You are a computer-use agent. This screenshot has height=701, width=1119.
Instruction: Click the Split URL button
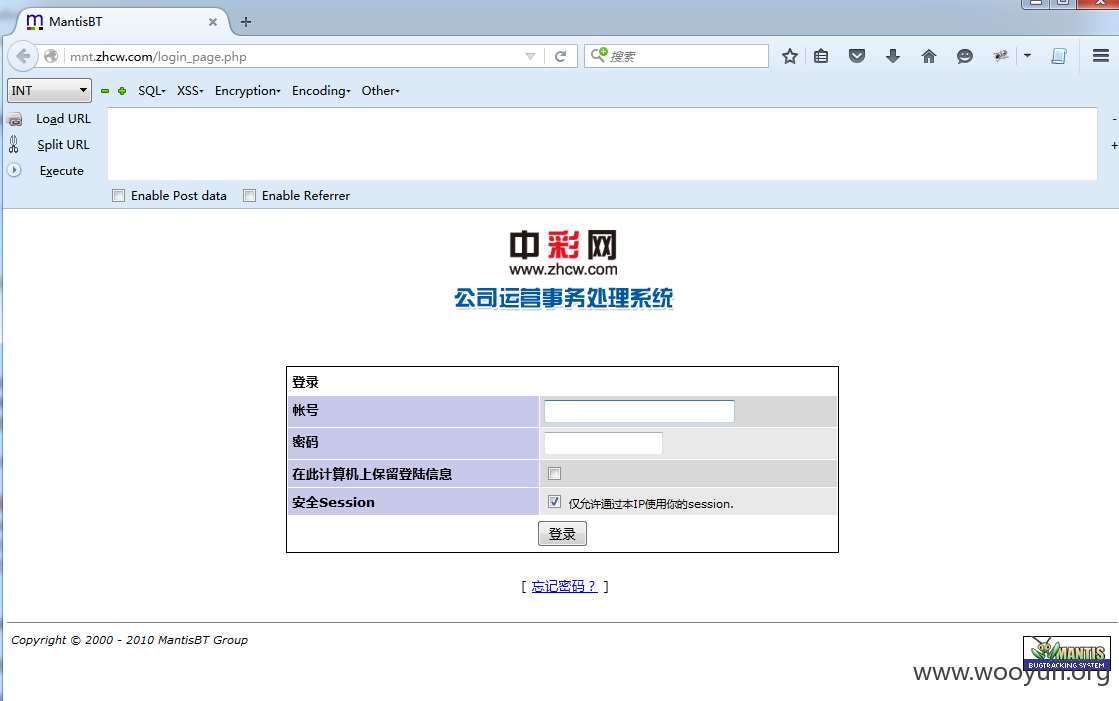pyautogui.click(x=64, y=145)
